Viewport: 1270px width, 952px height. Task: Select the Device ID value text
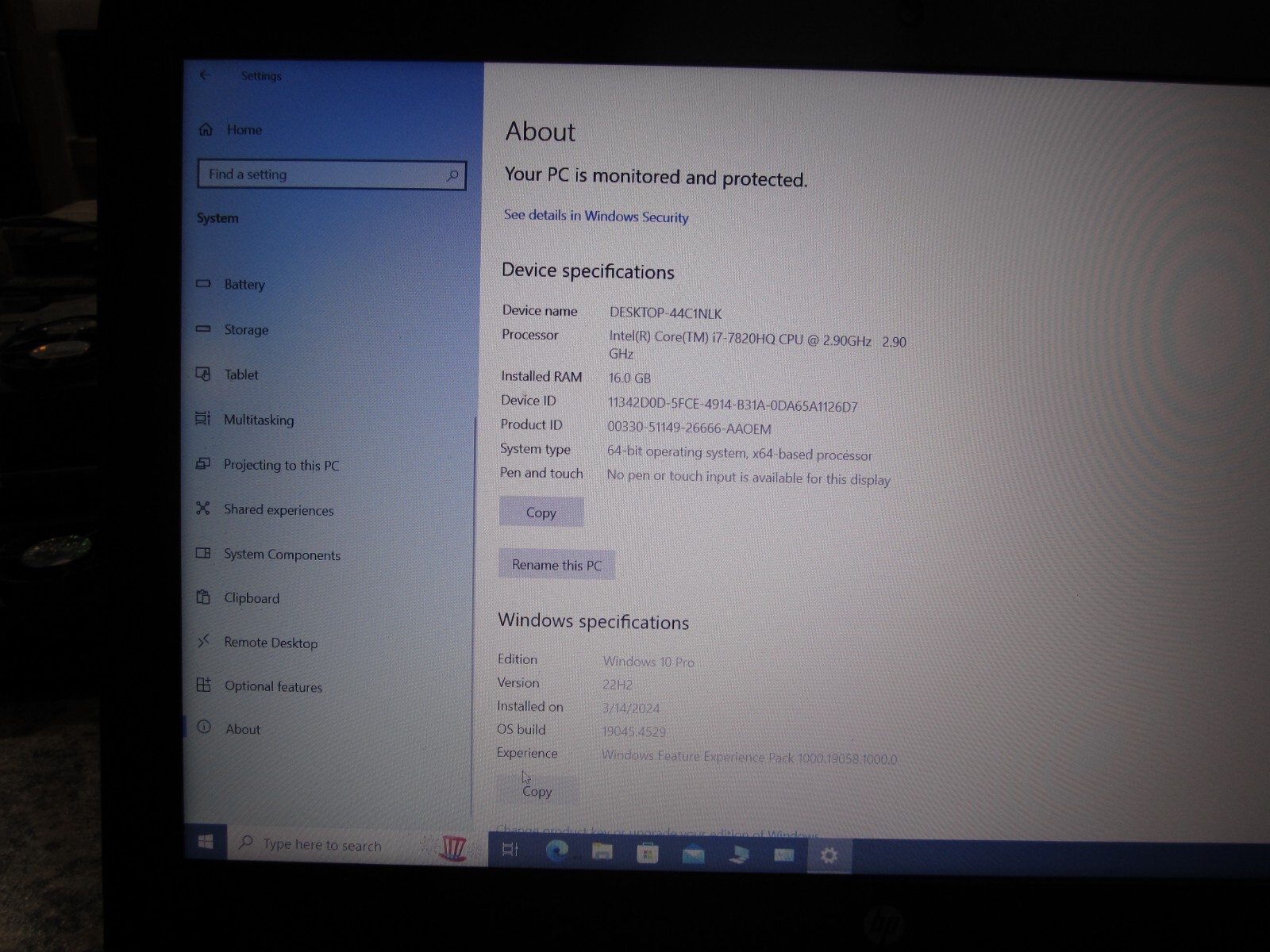[x=733, y=405]
